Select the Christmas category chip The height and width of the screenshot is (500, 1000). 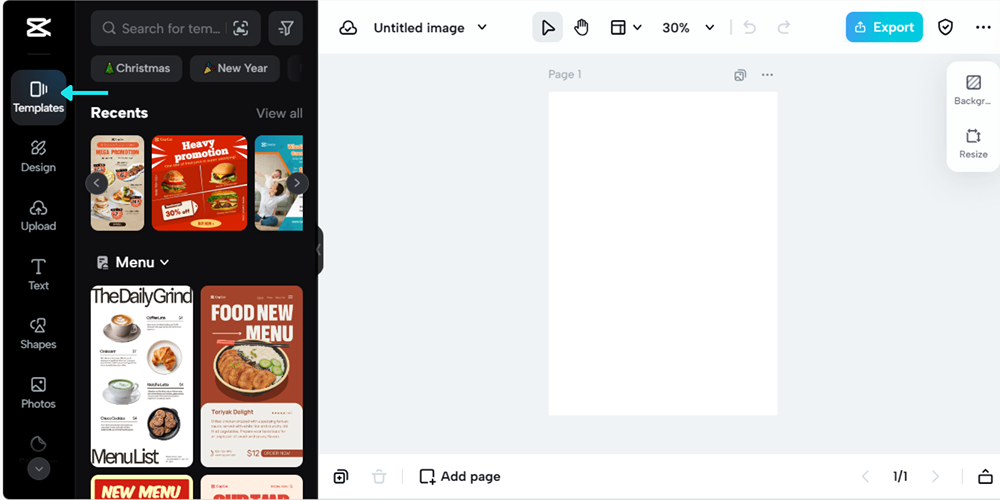point(136,68)
